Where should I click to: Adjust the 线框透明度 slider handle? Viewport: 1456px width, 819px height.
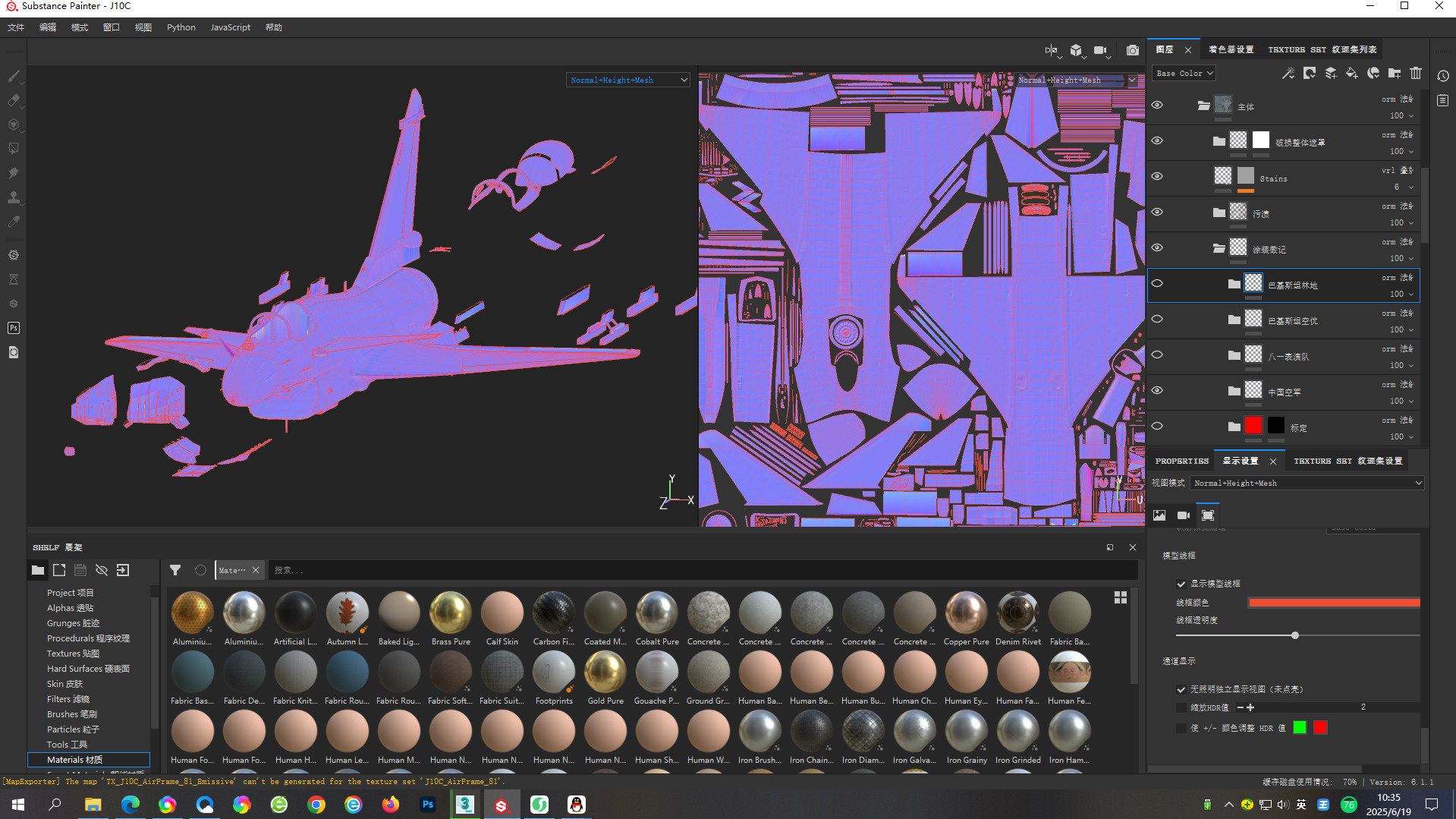[x=1295, y=635]
